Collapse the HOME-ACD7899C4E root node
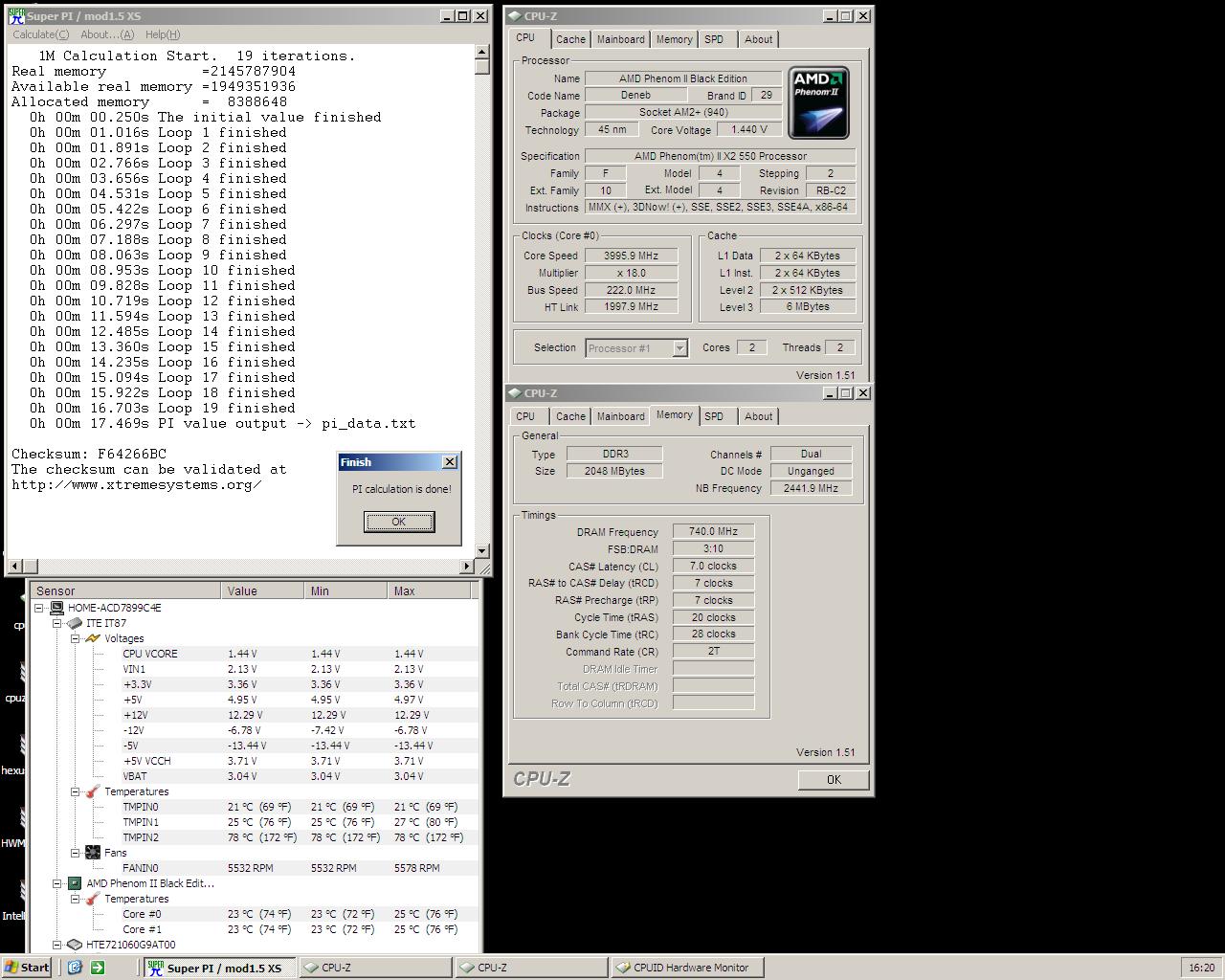 (x=39, y=608)
